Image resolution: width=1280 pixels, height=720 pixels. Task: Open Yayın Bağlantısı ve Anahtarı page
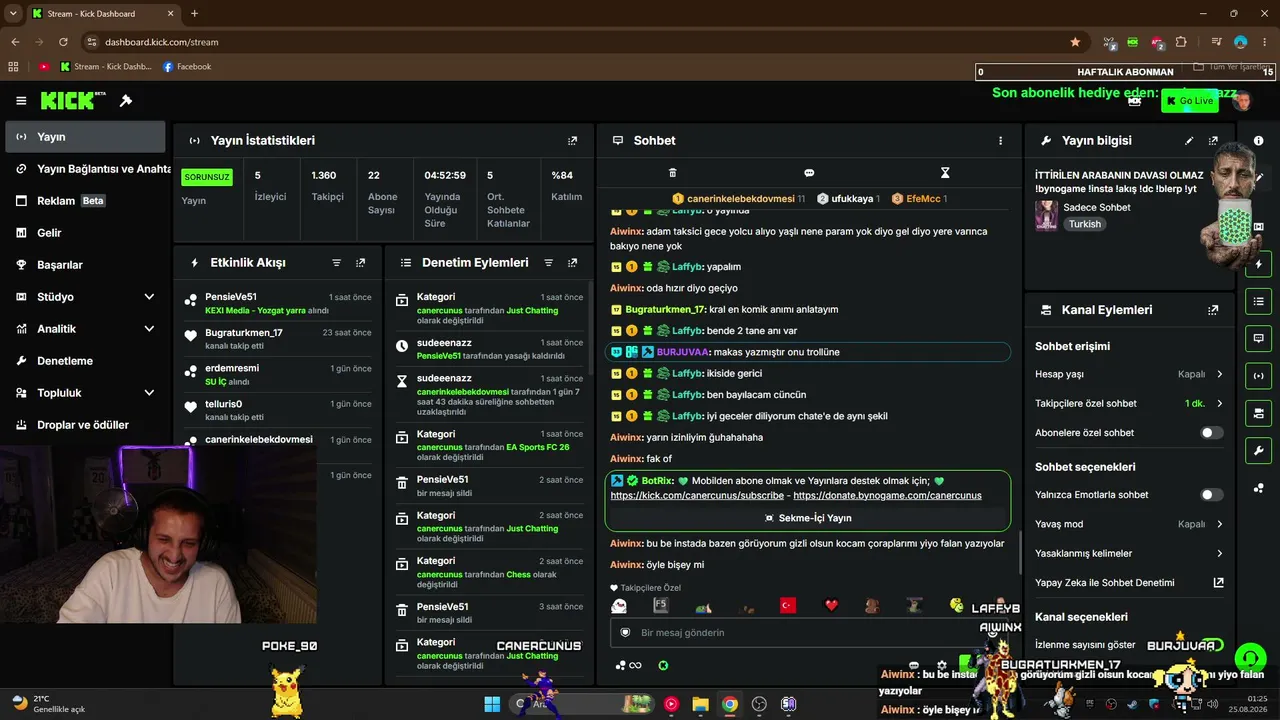(88, 169)
